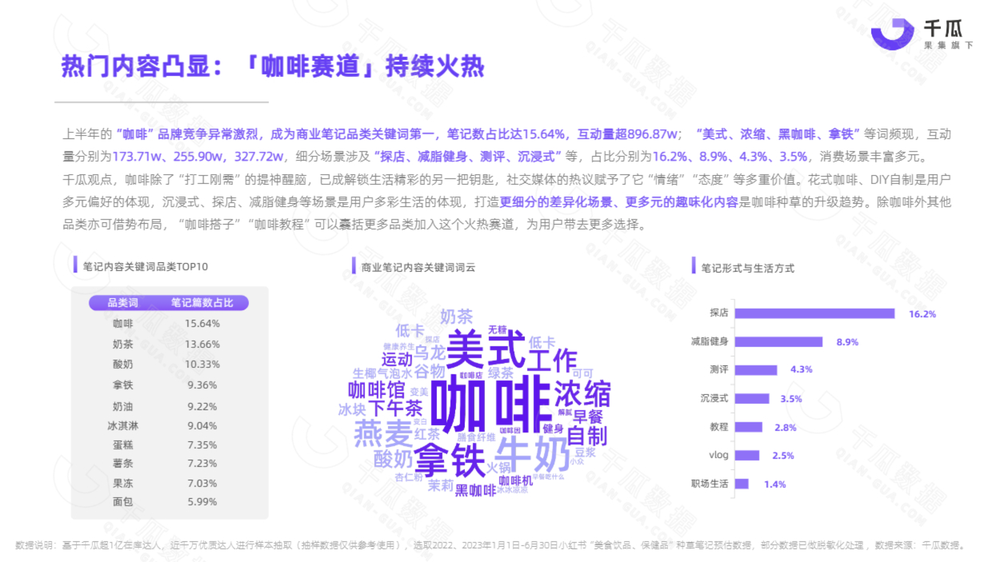Click the 千瓜 logo icon
Image resolution: width=1000 pixels, height=562 pixels.
pos(890,34)
